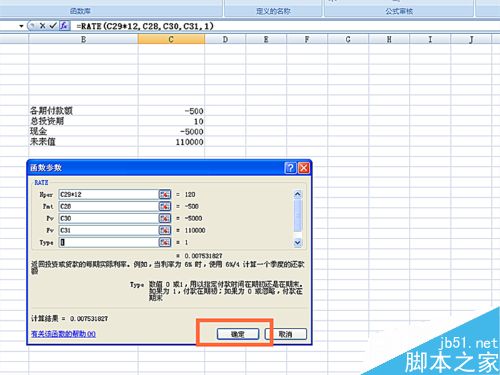Image resolution: width=500 pixels, height=375 pixels.
Task: Click the arguments list scrollbar thumb
Action: [298, 215]
